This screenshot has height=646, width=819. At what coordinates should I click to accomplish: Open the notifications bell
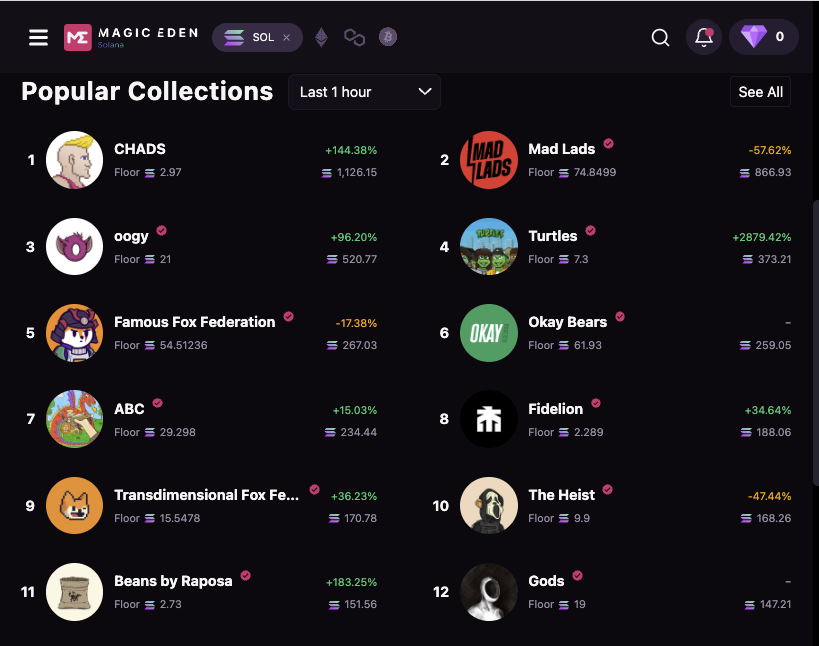pyautogui.click(x=704, y=37)
